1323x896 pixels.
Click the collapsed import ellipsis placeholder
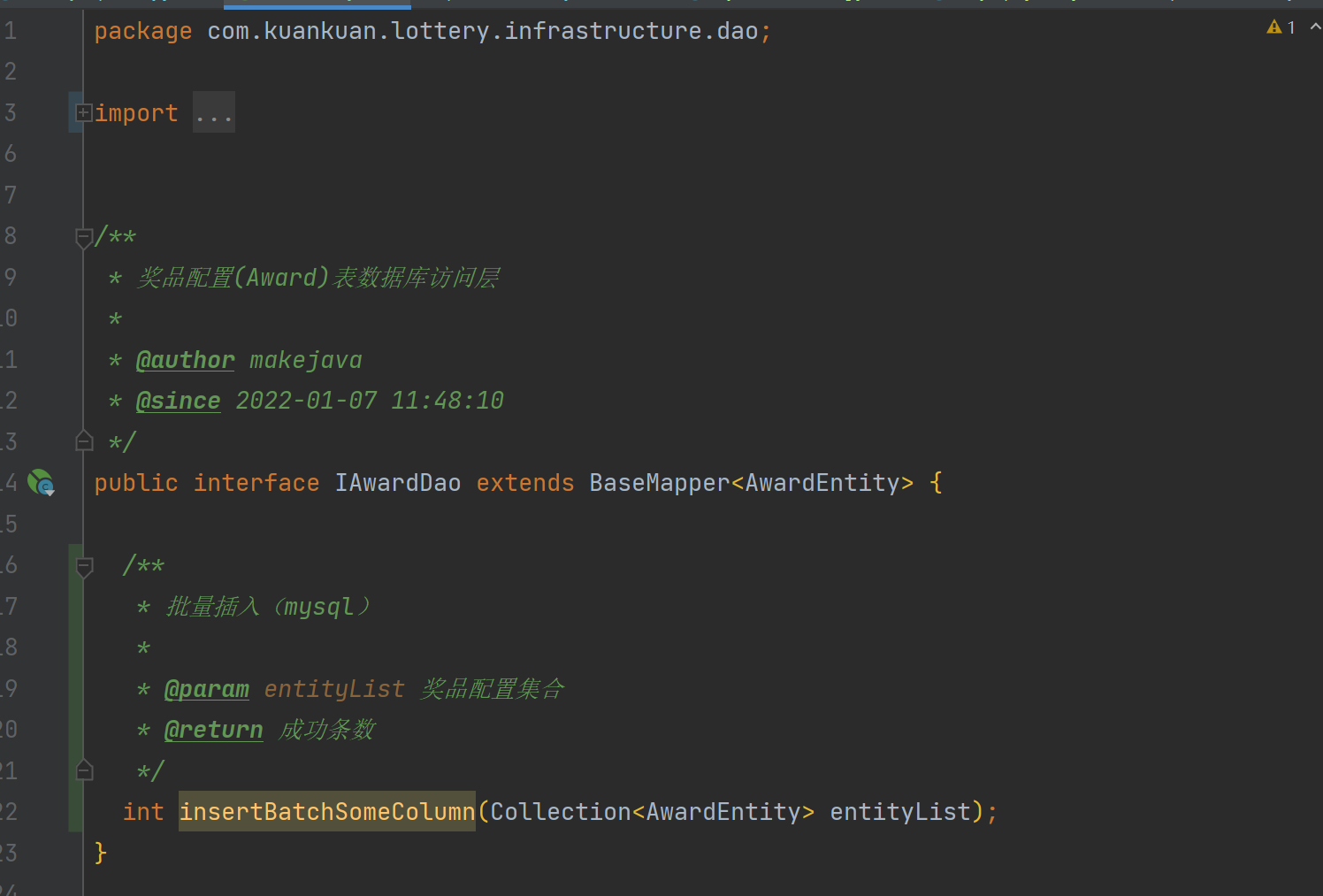[214, 113]
